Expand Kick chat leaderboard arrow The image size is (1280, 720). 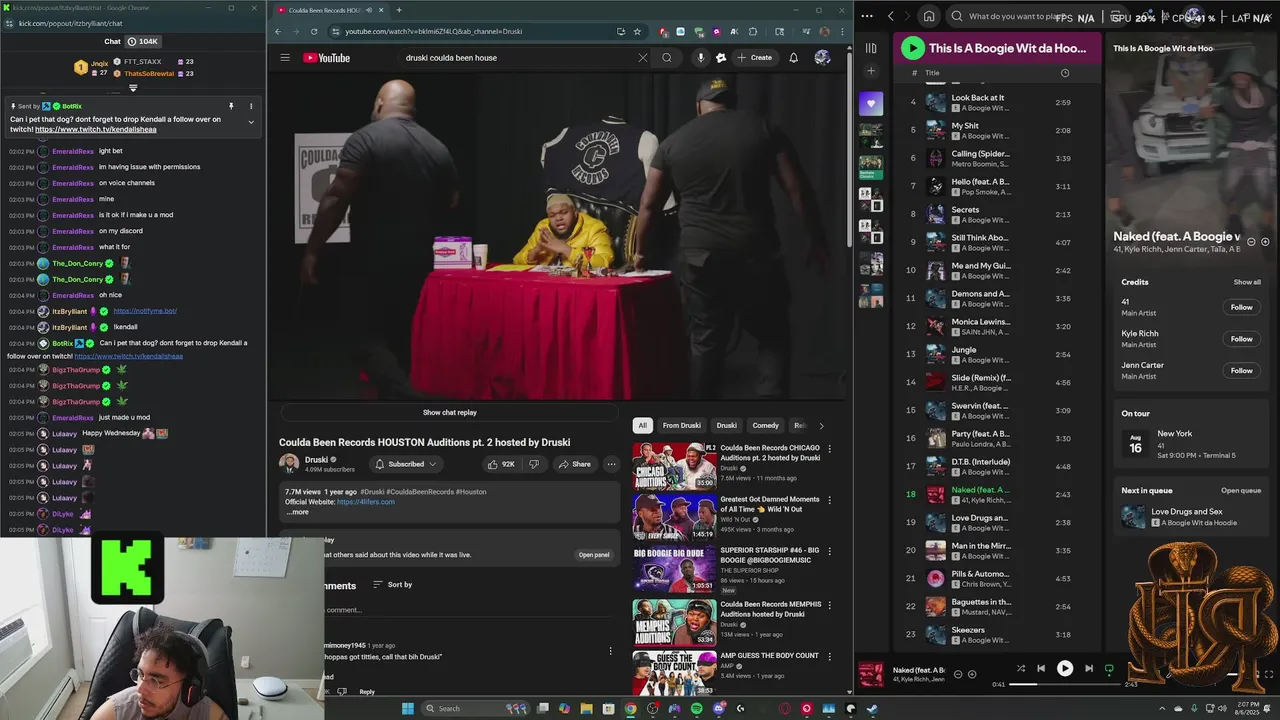(x=133, y=88)
